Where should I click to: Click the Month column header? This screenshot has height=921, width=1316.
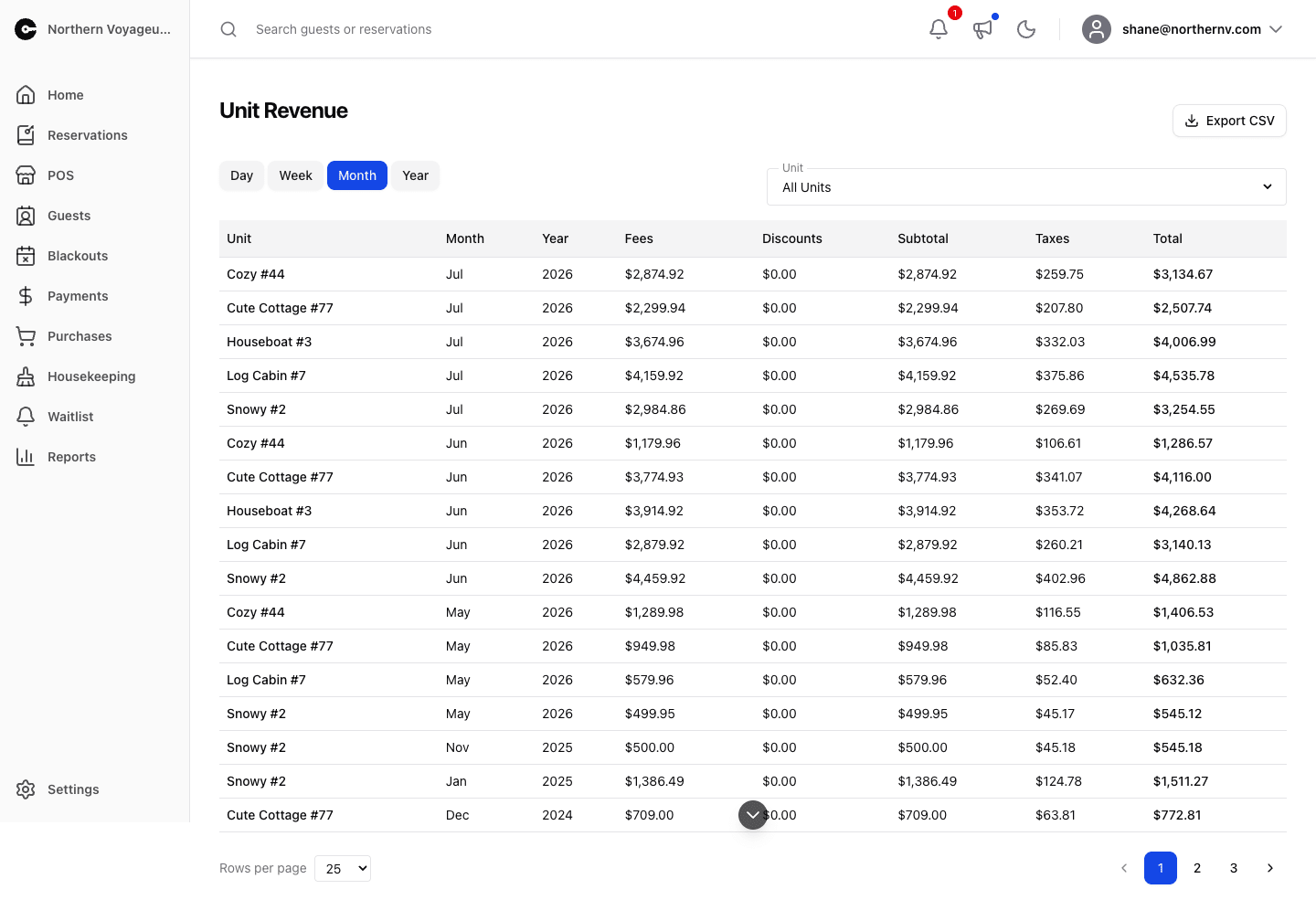(x=465, y=238)
